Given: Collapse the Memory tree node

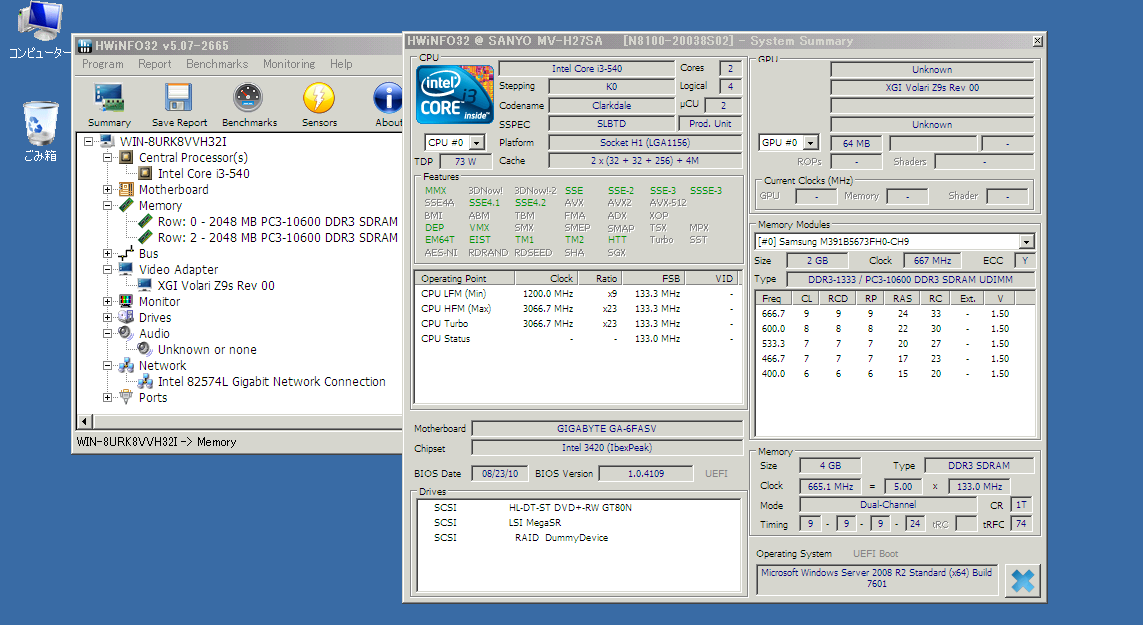Looking at the screenshot, I should (108, 206).
